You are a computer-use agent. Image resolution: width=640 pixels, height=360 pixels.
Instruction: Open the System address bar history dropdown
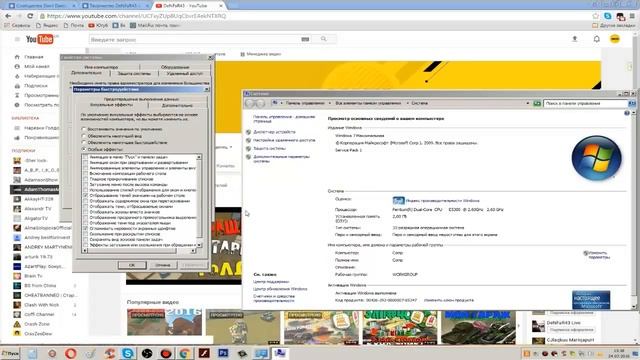coord(528,104)
